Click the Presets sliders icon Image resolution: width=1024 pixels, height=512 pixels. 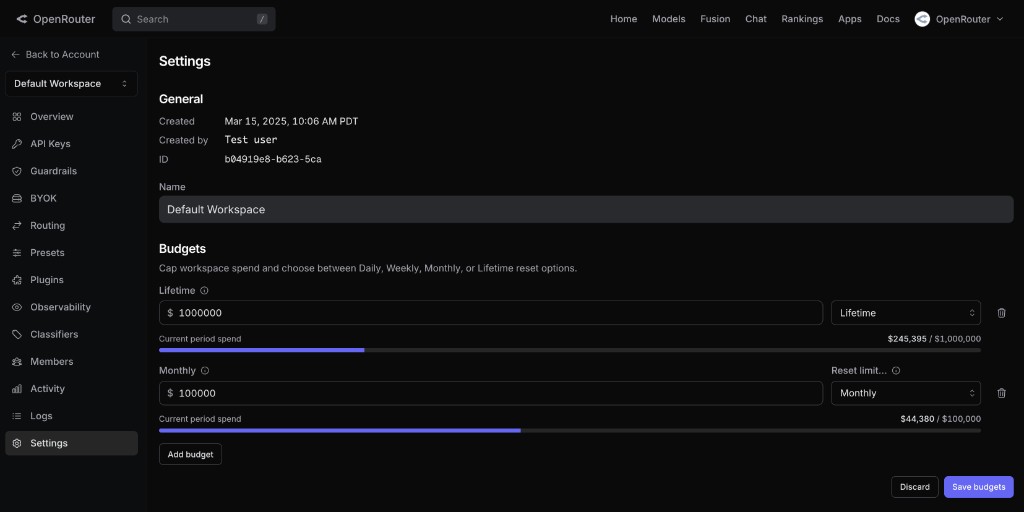pos(17,253)
